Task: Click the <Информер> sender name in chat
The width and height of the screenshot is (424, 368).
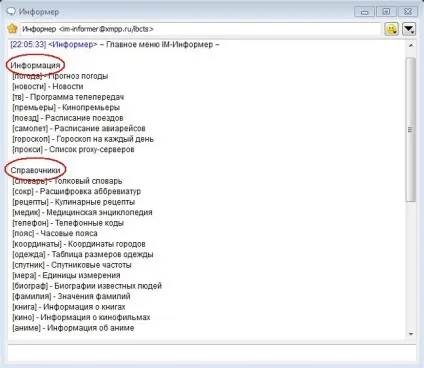Action: click(73, 44)
